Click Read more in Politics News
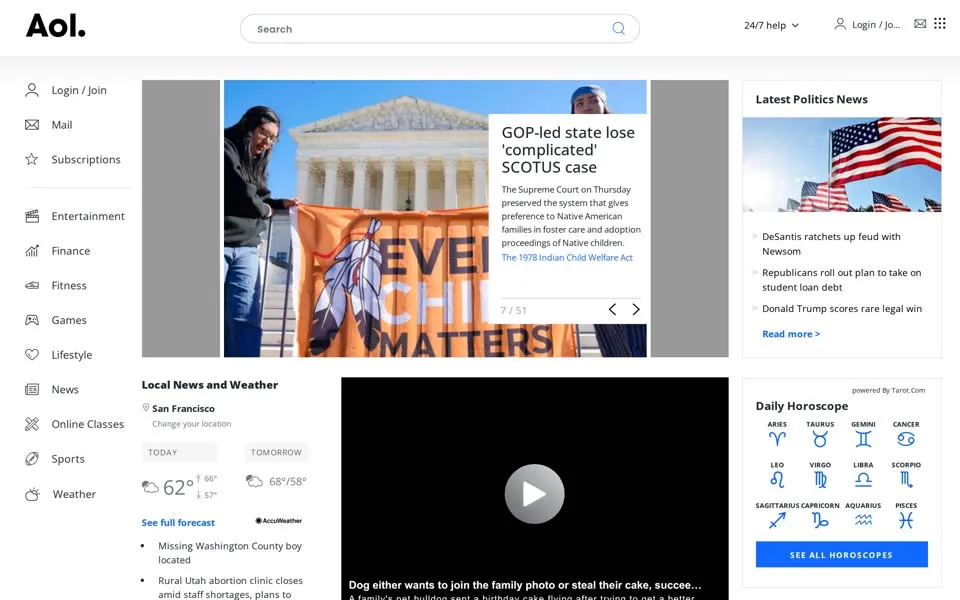This screenshot has height=600, width=960. 791,334
